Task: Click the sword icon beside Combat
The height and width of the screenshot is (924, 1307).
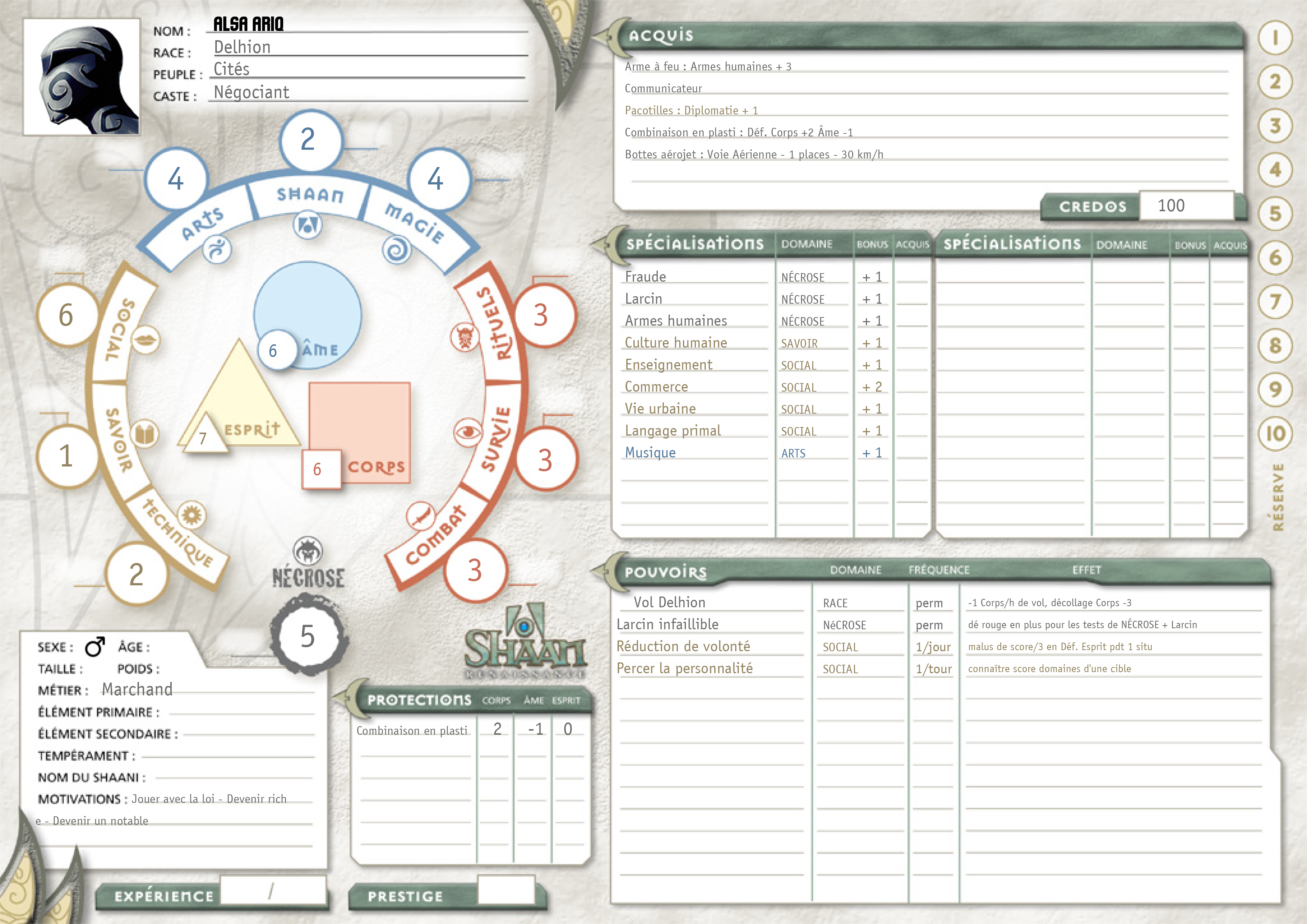Action: (421, 516)
